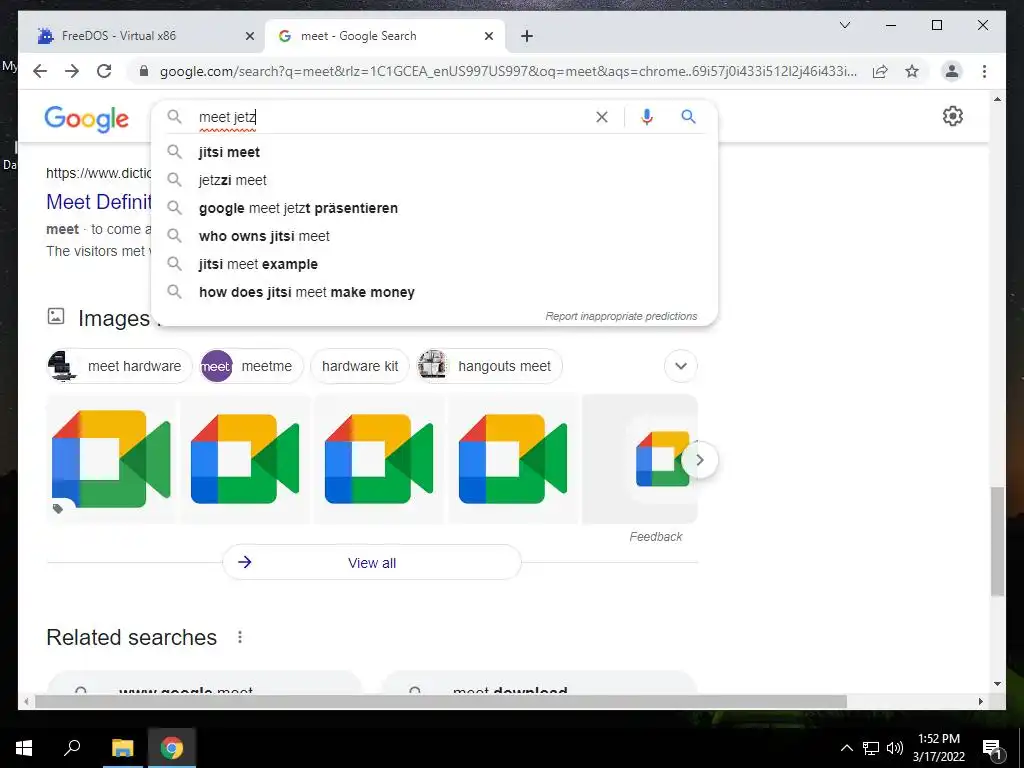Click the address bar URL

(508, 71)
